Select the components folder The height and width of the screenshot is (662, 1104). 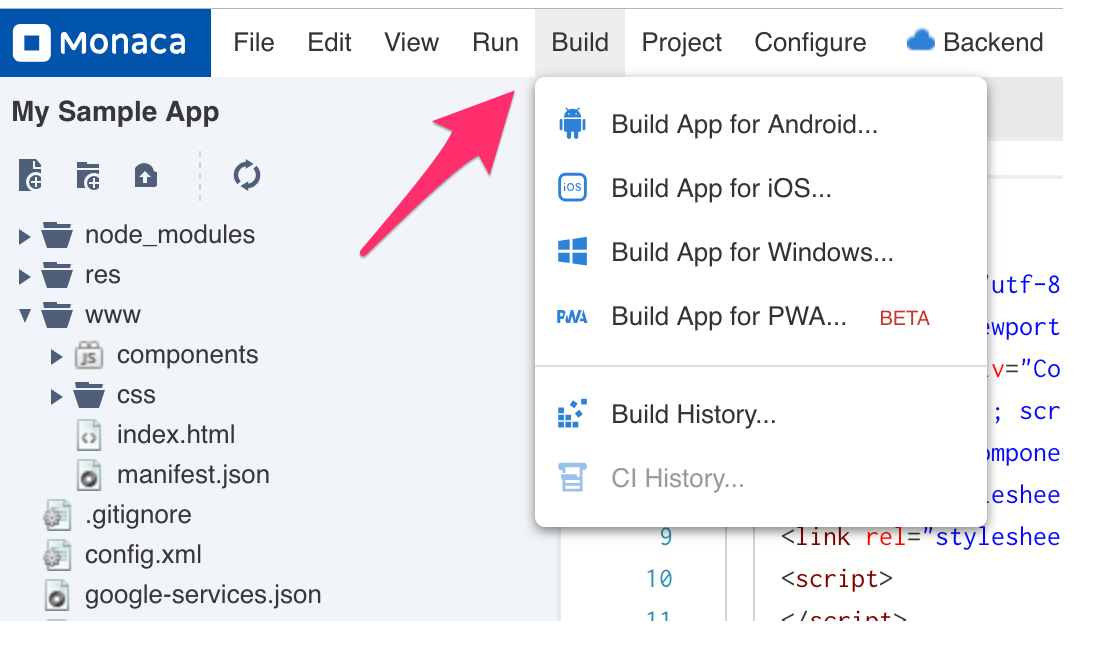tap(187, 355)
